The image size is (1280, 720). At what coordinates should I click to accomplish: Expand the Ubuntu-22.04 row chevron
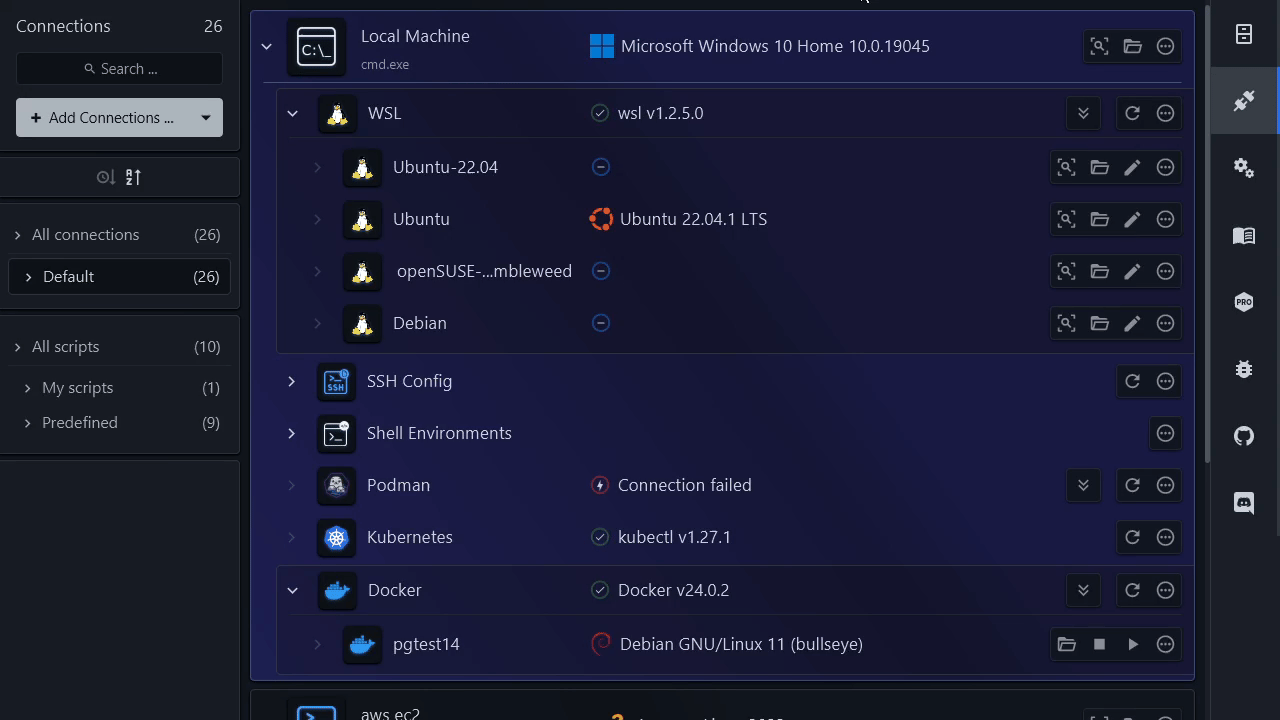tap(317, 167)
